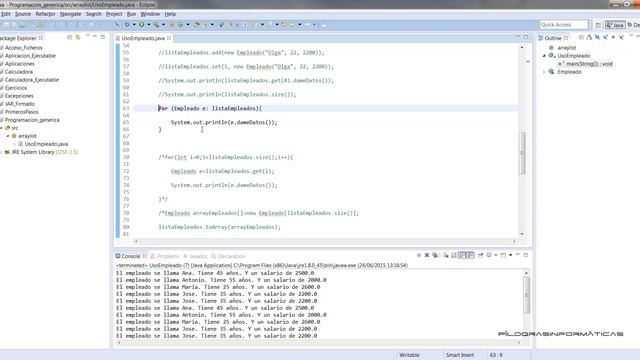Switch to the Javadoc tab
Screen dimensions: 640x360
(x=196, y=256)
